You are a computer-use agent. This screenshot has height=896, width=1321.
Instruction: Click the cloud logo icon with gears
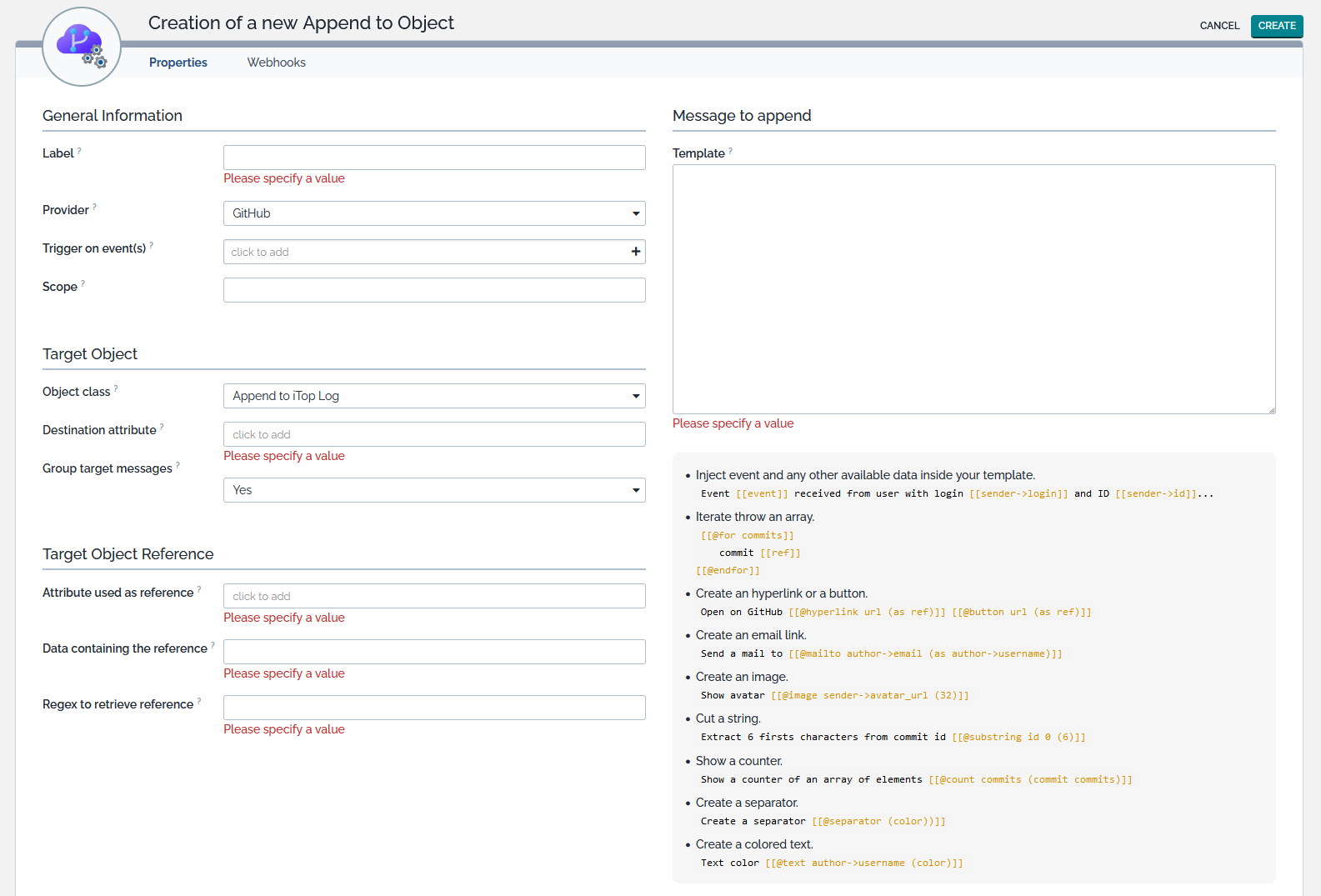[x=82, y=47]
